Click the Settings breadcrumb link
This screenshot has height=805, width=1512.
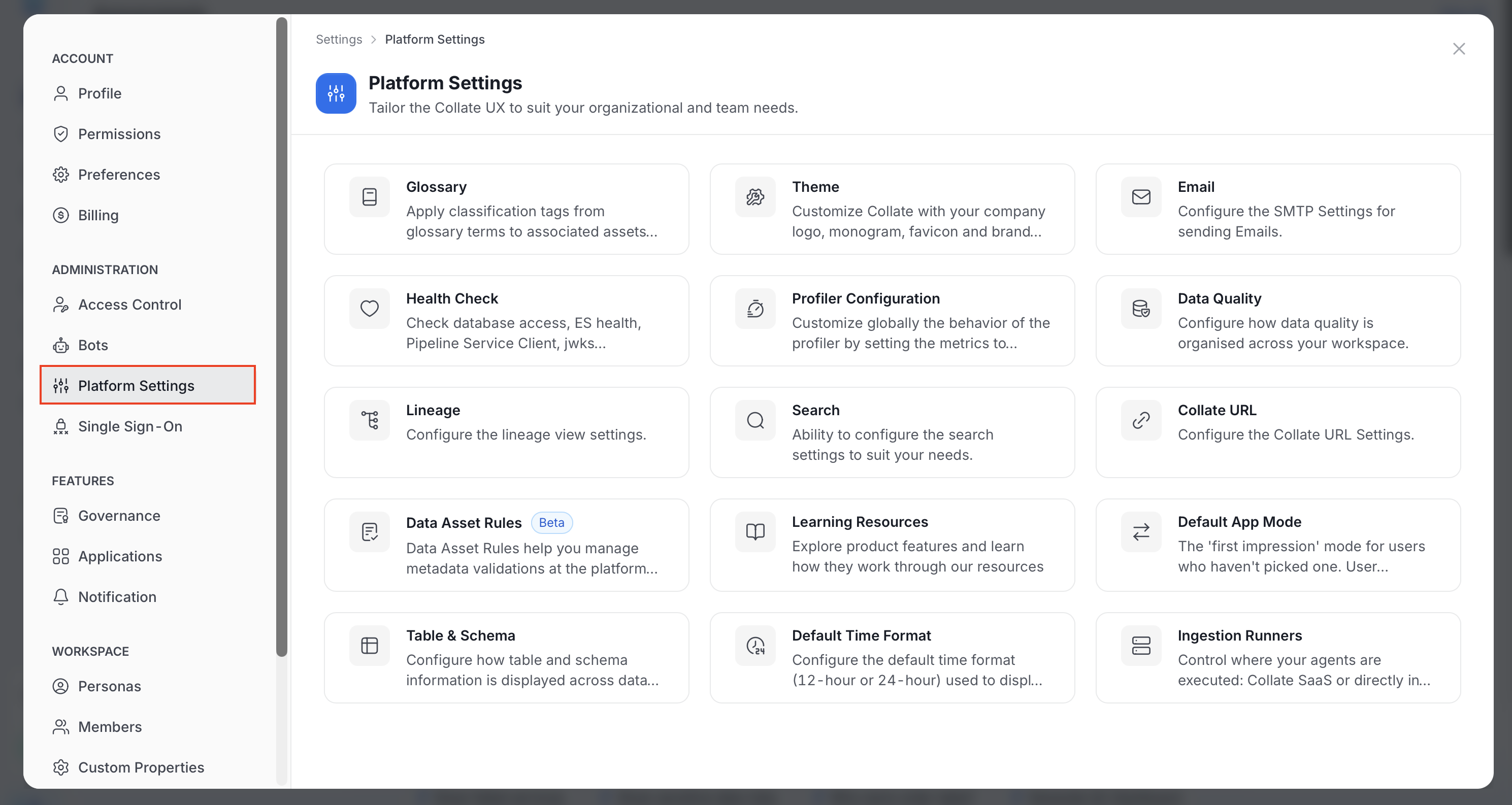[x=339, y=39]
